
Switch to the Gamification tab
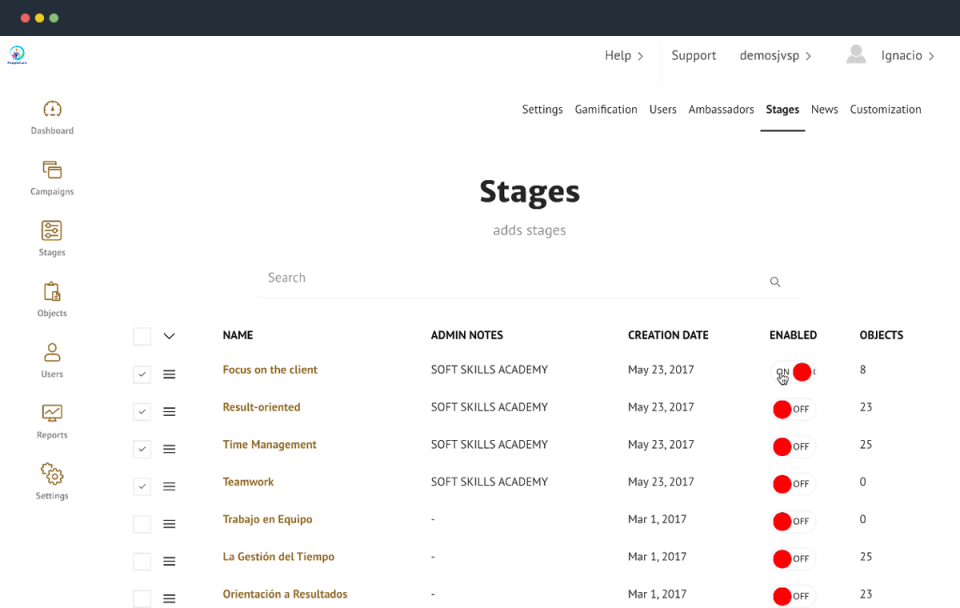[605, 109]
